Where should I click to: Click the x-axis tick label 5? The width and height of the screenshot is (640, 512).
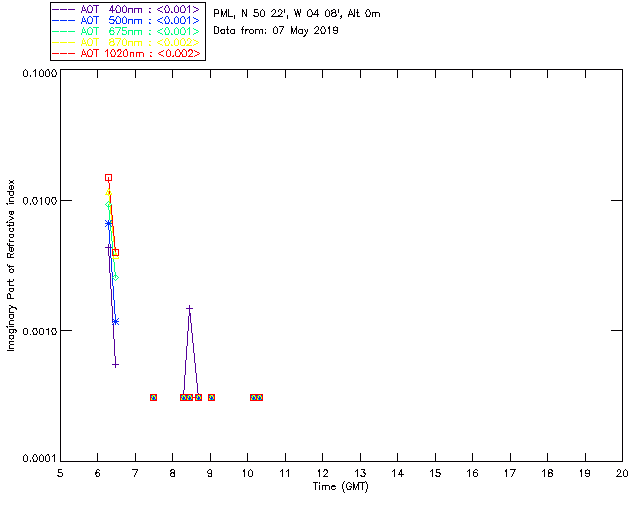pyautogui.click(x=60, y=473)
